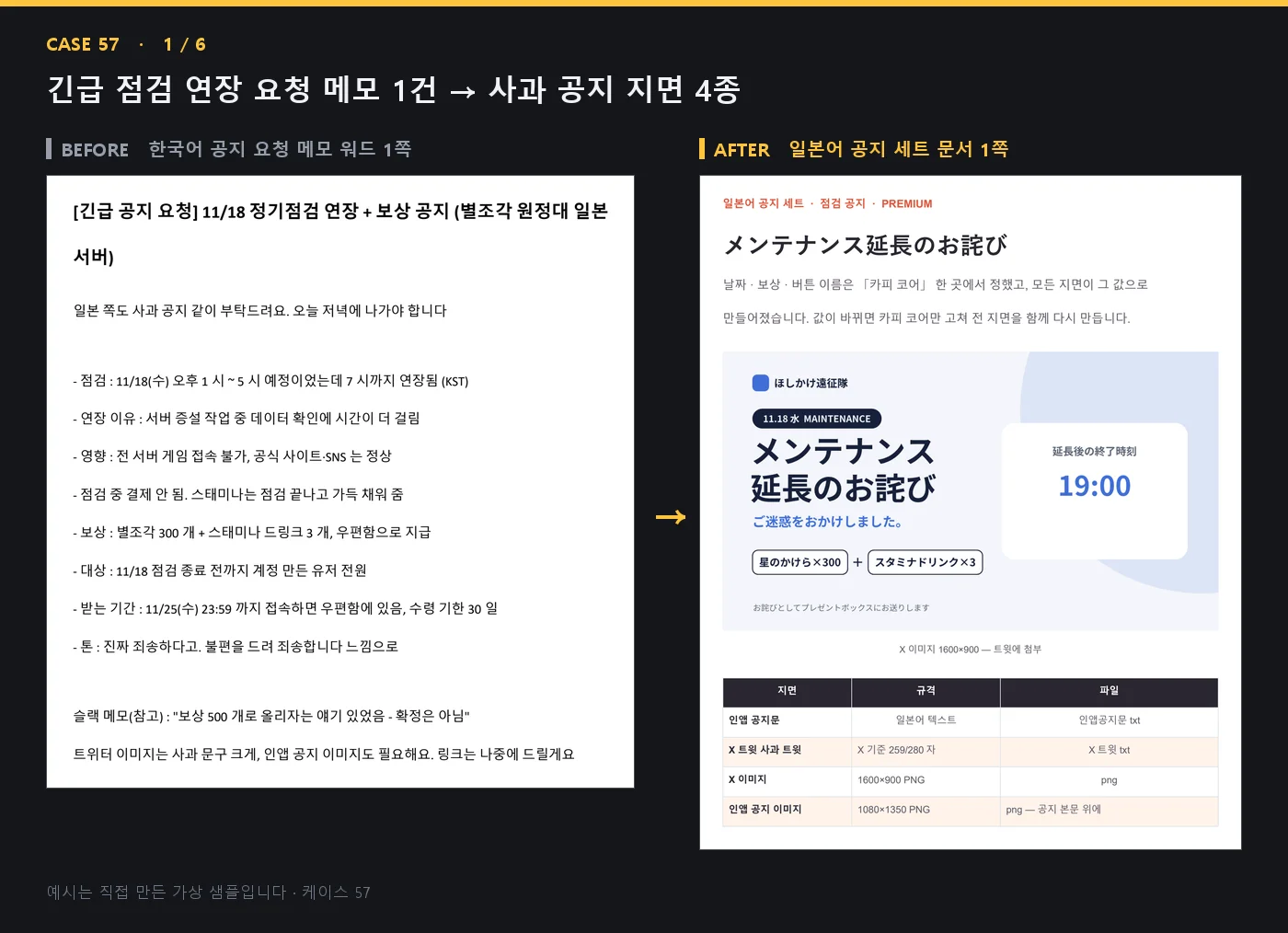Click the 'png — 공지 본문 위에' table cell
The image size is (1288, 933).
[1052, 810]
